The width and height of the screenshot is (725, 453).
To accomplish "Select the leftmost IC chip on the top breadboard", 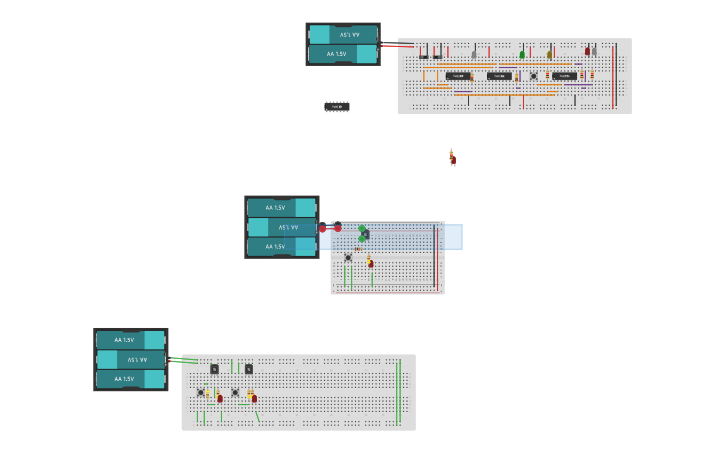I will [x=458, y=76].
